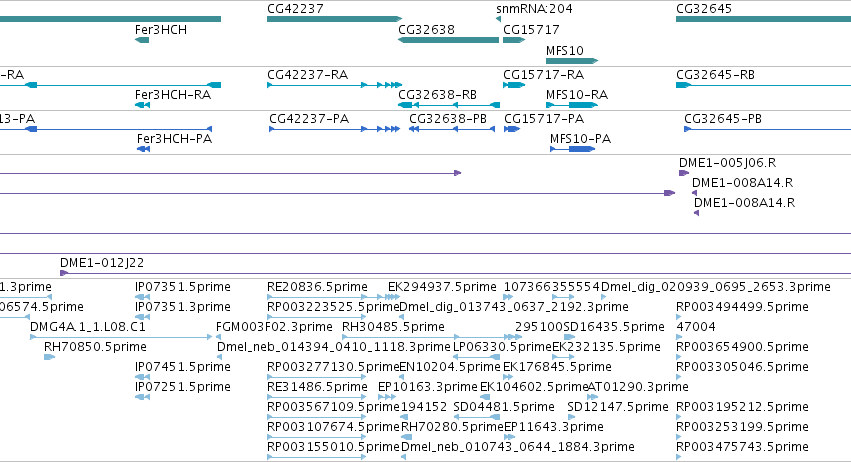Viewport: 851px width, 462px height.
Task: Open the RE31486.5prime EST label
Action: (317, 387)
